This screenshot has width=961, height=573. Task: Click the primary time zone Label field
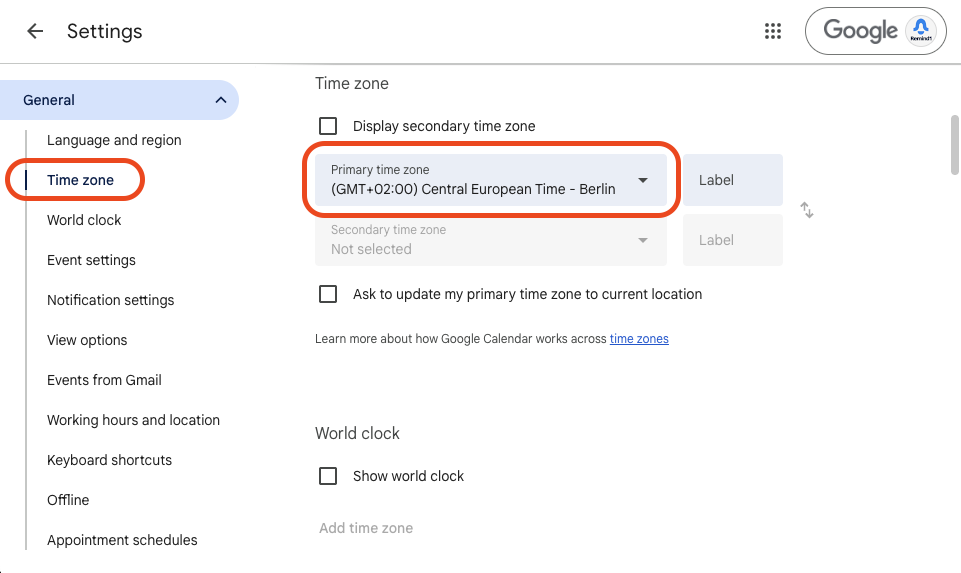pos(732,180)
